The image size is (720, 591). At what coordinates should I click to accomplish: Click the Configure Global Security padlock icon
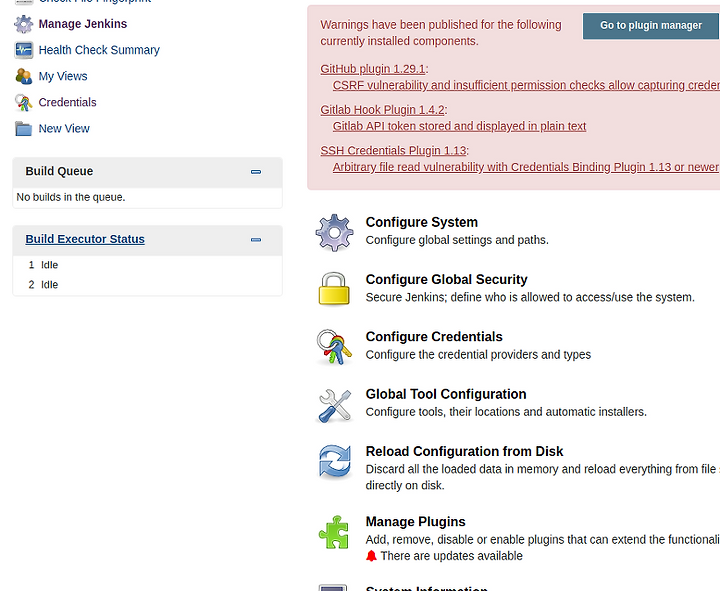334,289
